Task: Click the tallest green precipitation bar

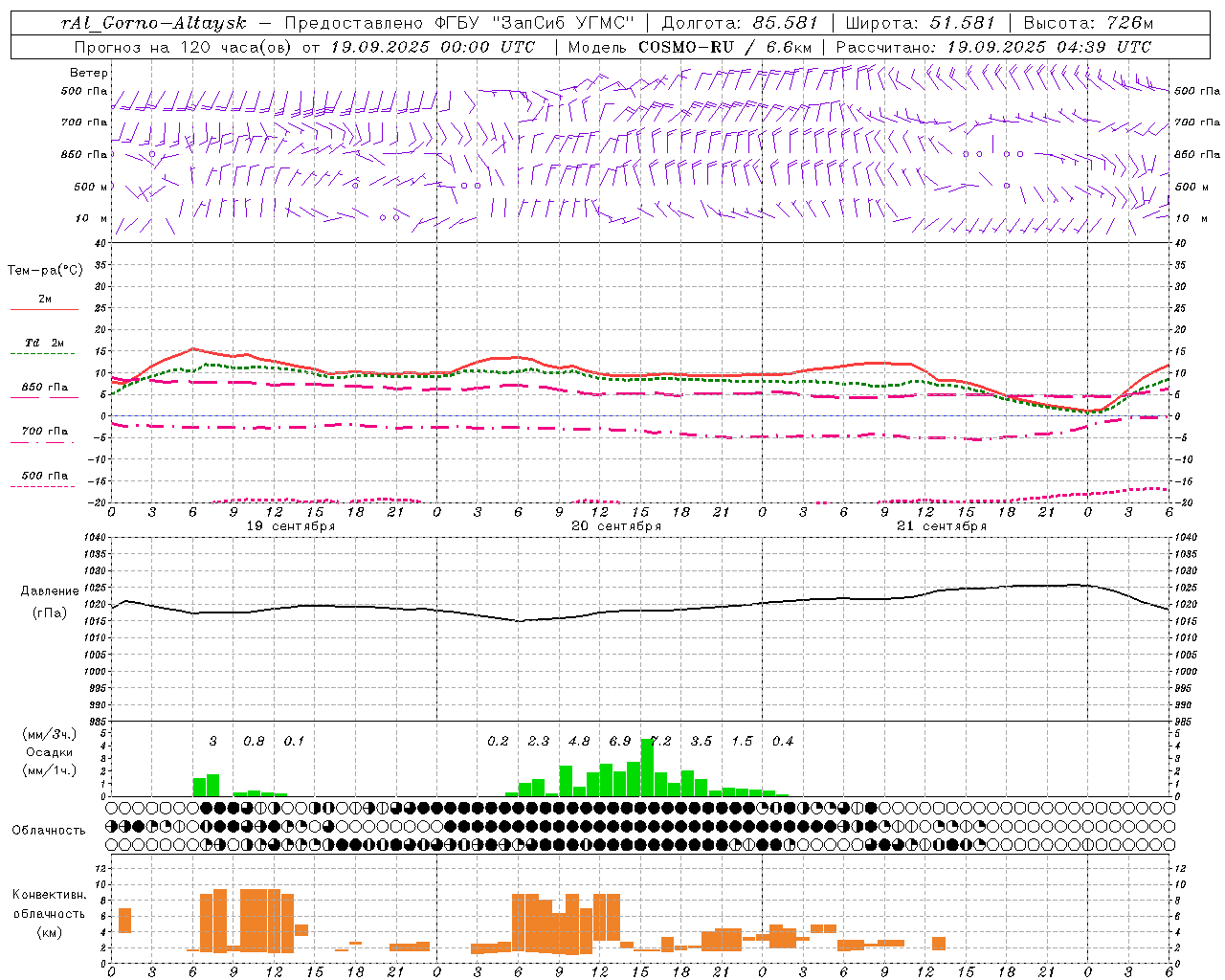Action: [x=647, y=768]
